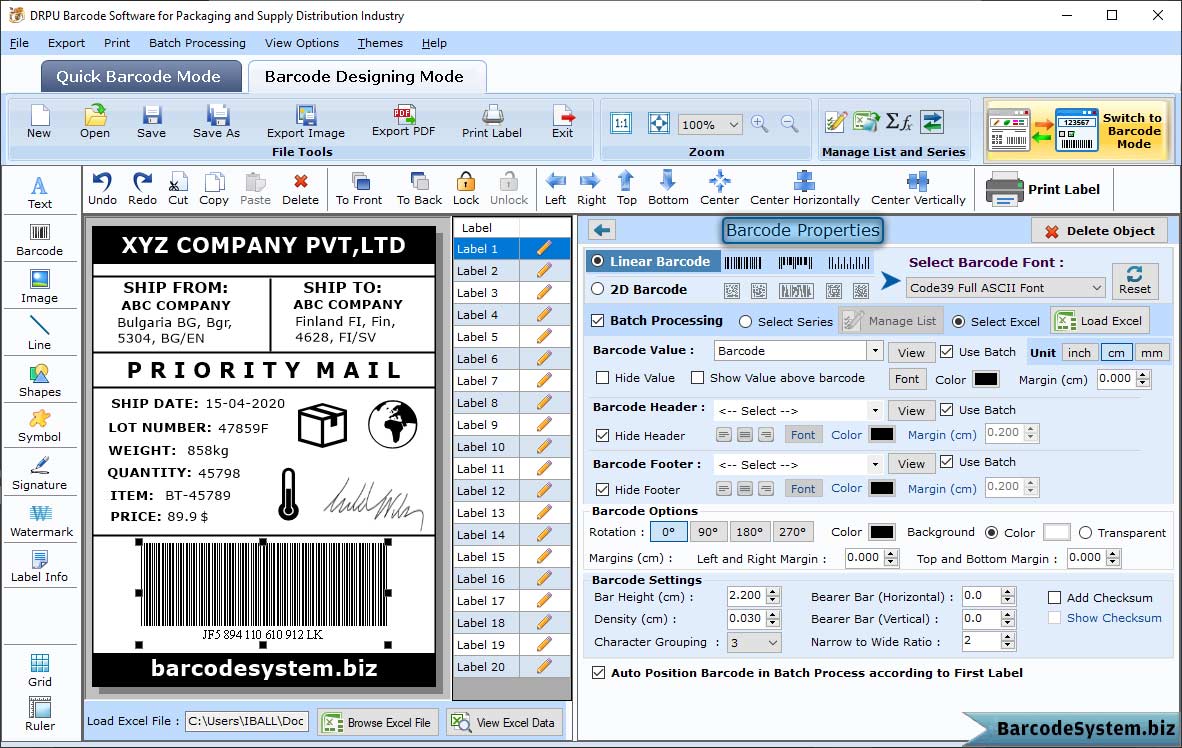Select the Linear Barcode radio option

(598, 261)
